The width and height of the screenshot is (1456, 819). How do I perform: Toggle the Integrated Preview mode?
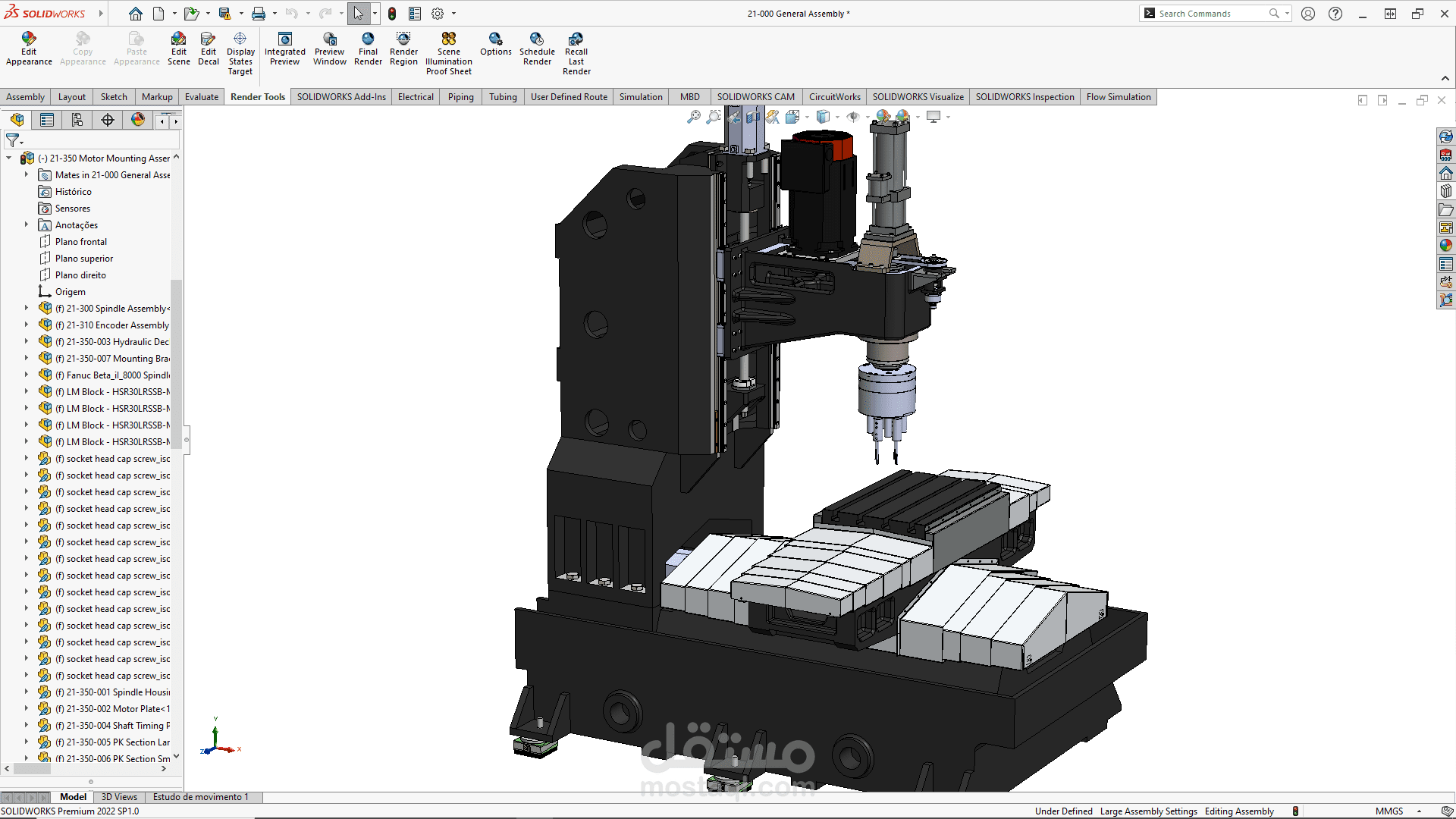click(x=284, y=49)
